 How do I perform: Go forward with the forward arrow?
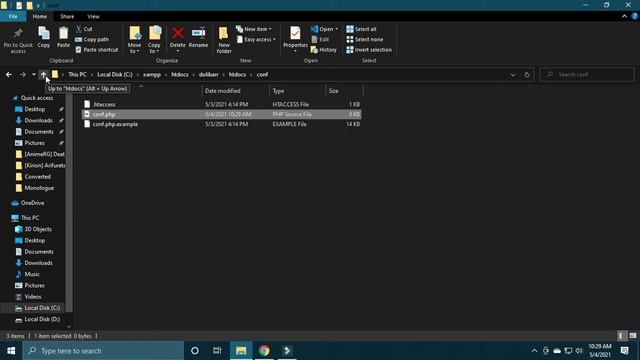(23, 75)
